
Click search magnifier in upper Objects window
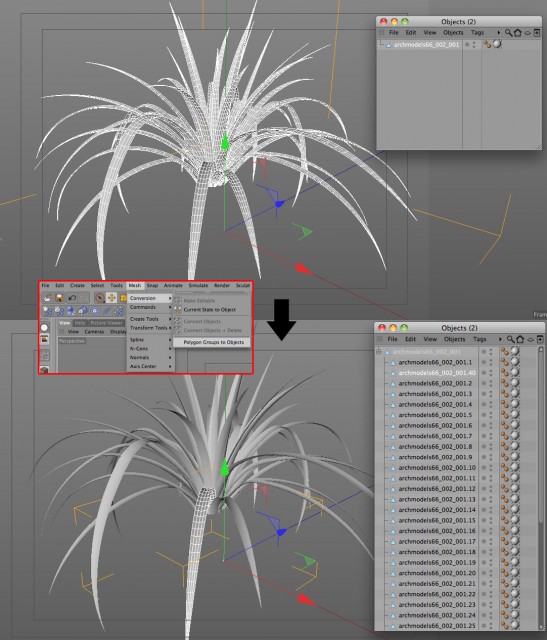click(x=508, y=33)
